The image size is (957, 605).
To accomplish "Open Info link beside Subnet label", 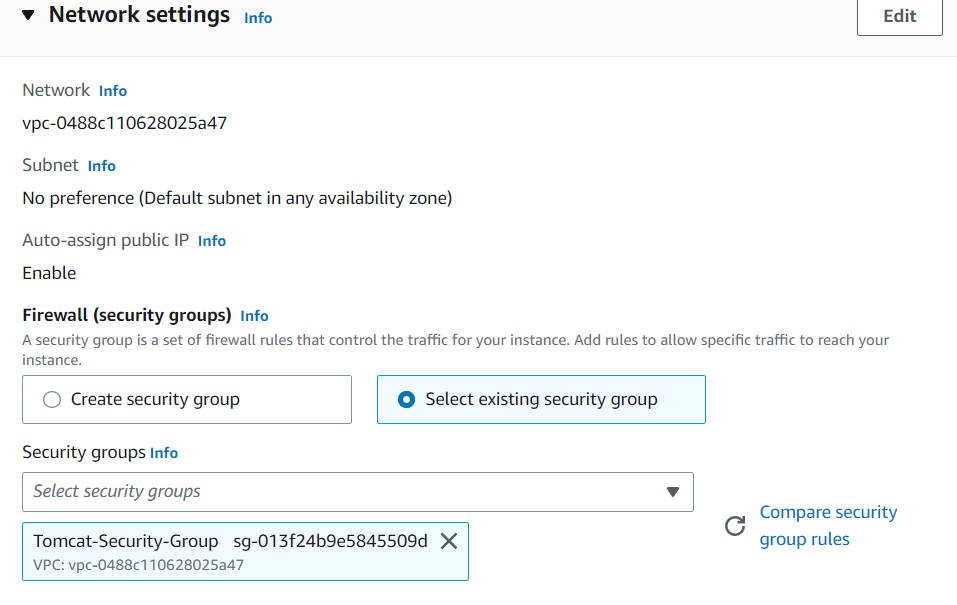I will click(x=101, y=166).
